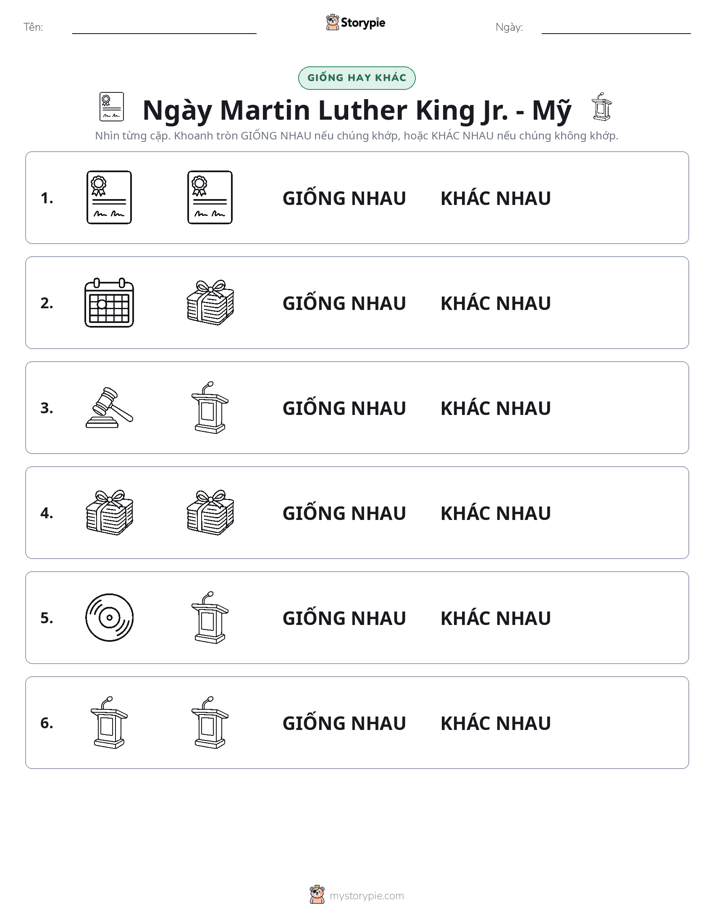Select GIỐNG NHAU in row 6

pyautogui.click(x=344, y=722)
